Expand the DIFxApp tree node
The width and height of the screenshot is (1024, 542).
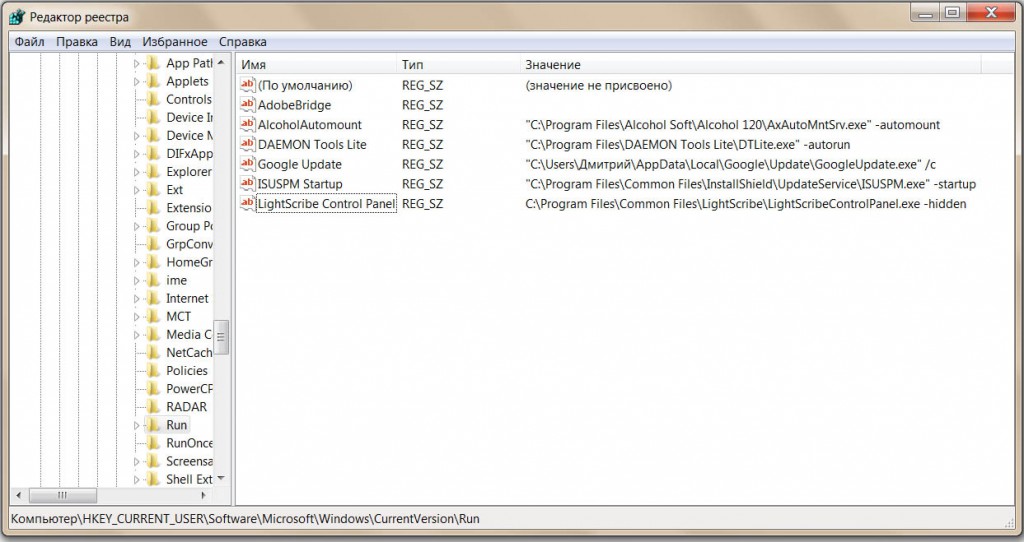point(136,154)
